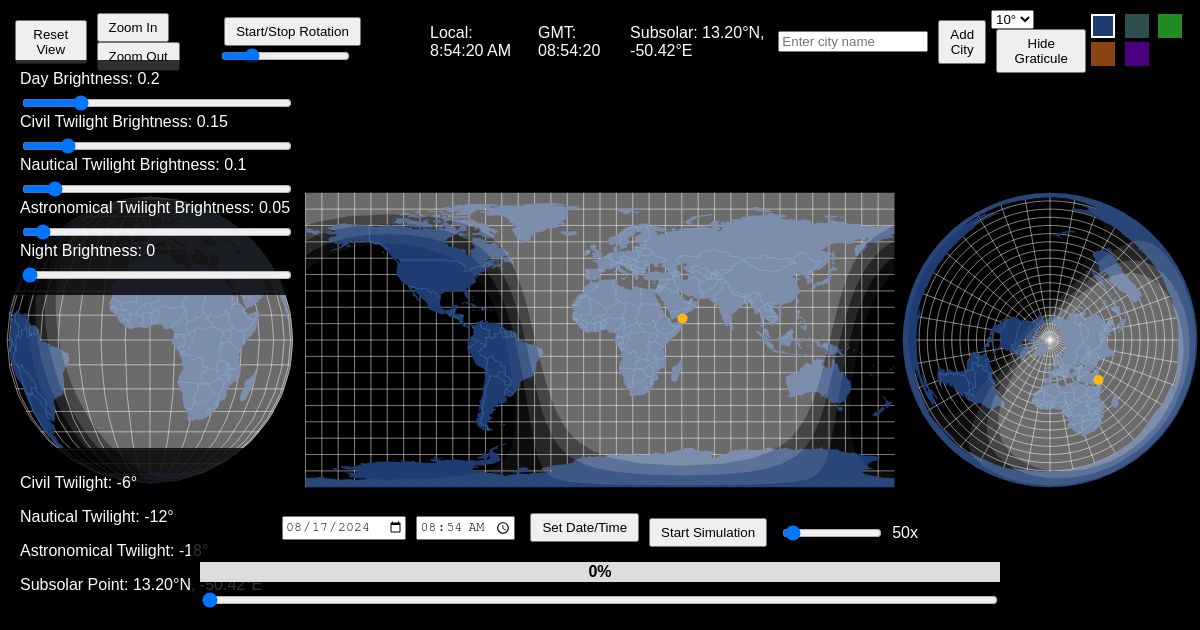Click the calendar icon in the date field

coord(395,527)
